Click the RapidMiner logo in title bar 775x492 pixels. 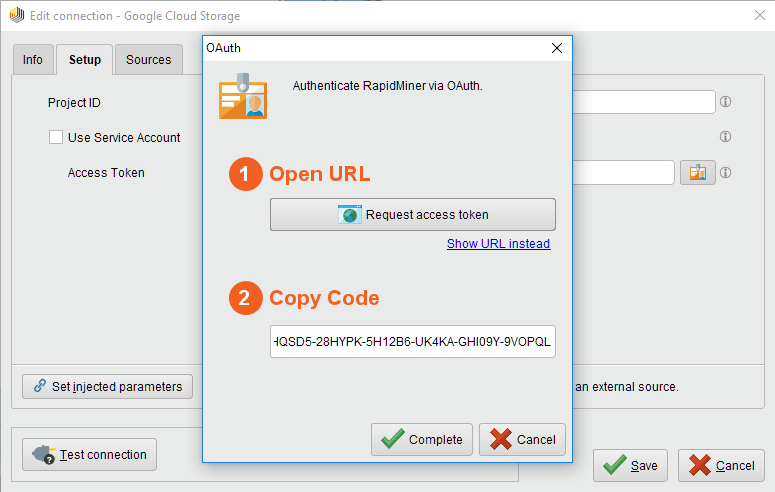click(16, 16)
